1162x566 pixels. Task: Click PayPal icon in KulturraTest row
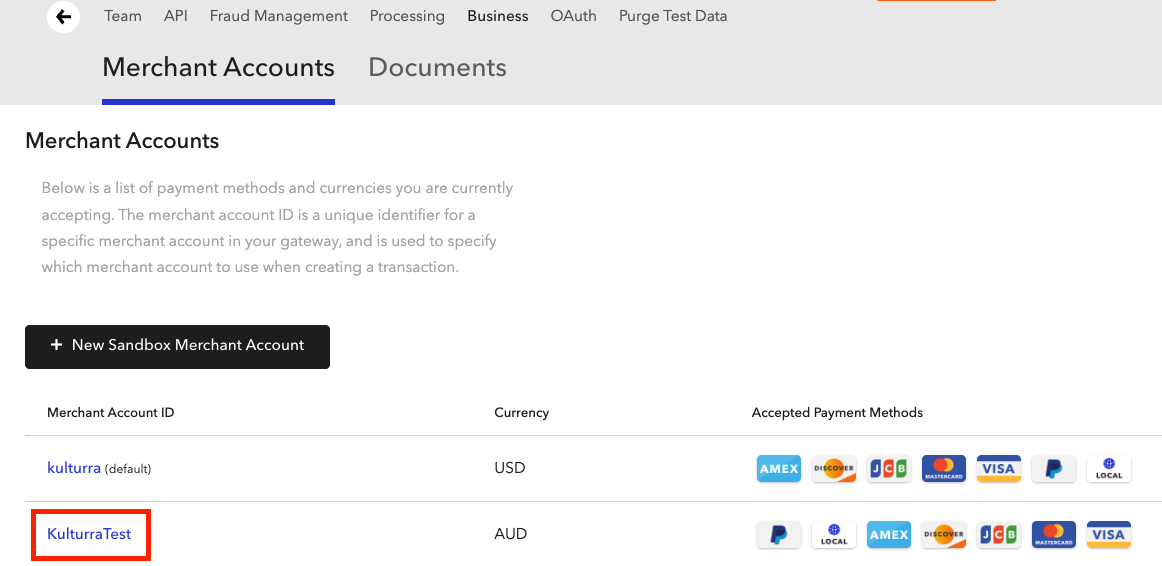[778, 535]
